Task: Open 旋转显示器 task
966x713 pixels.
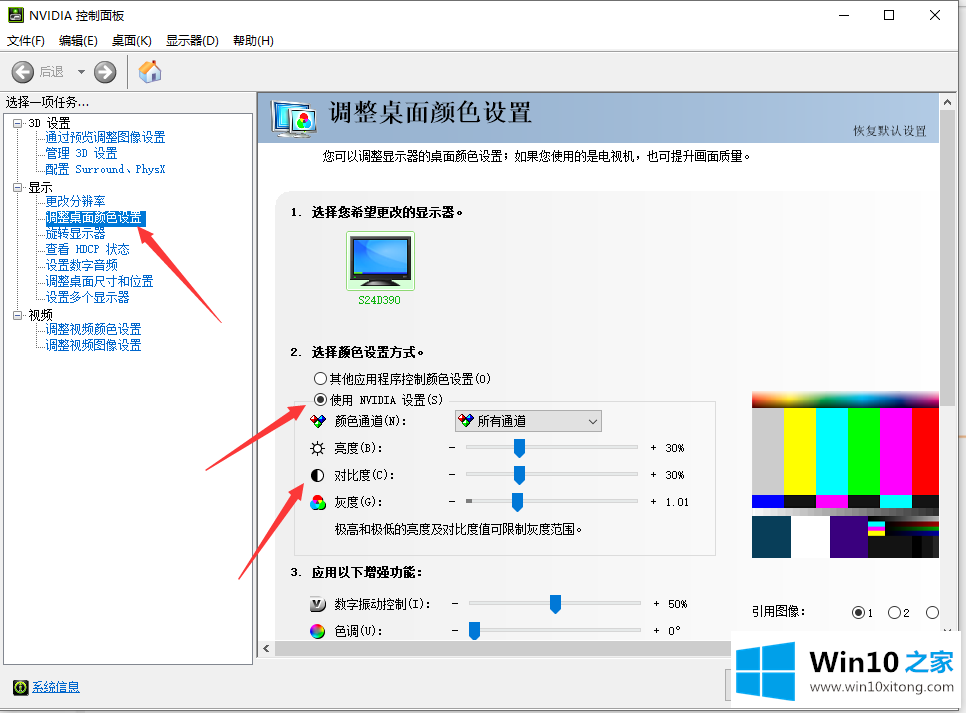Action: point(75,233)
